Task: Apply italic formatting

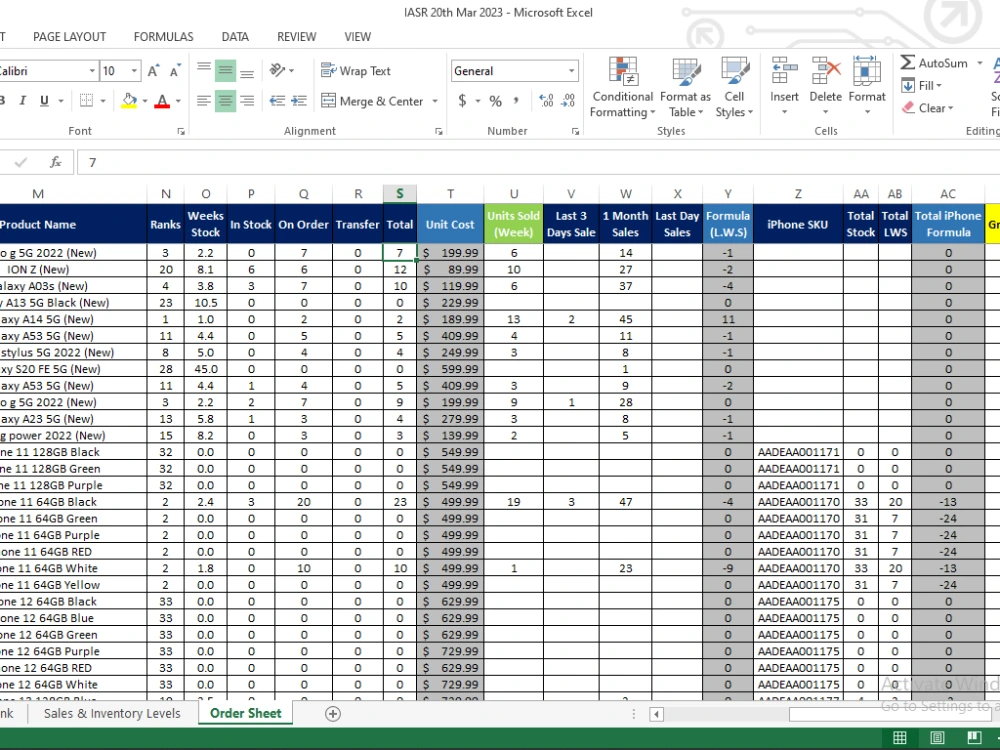Action: point(23,101)
